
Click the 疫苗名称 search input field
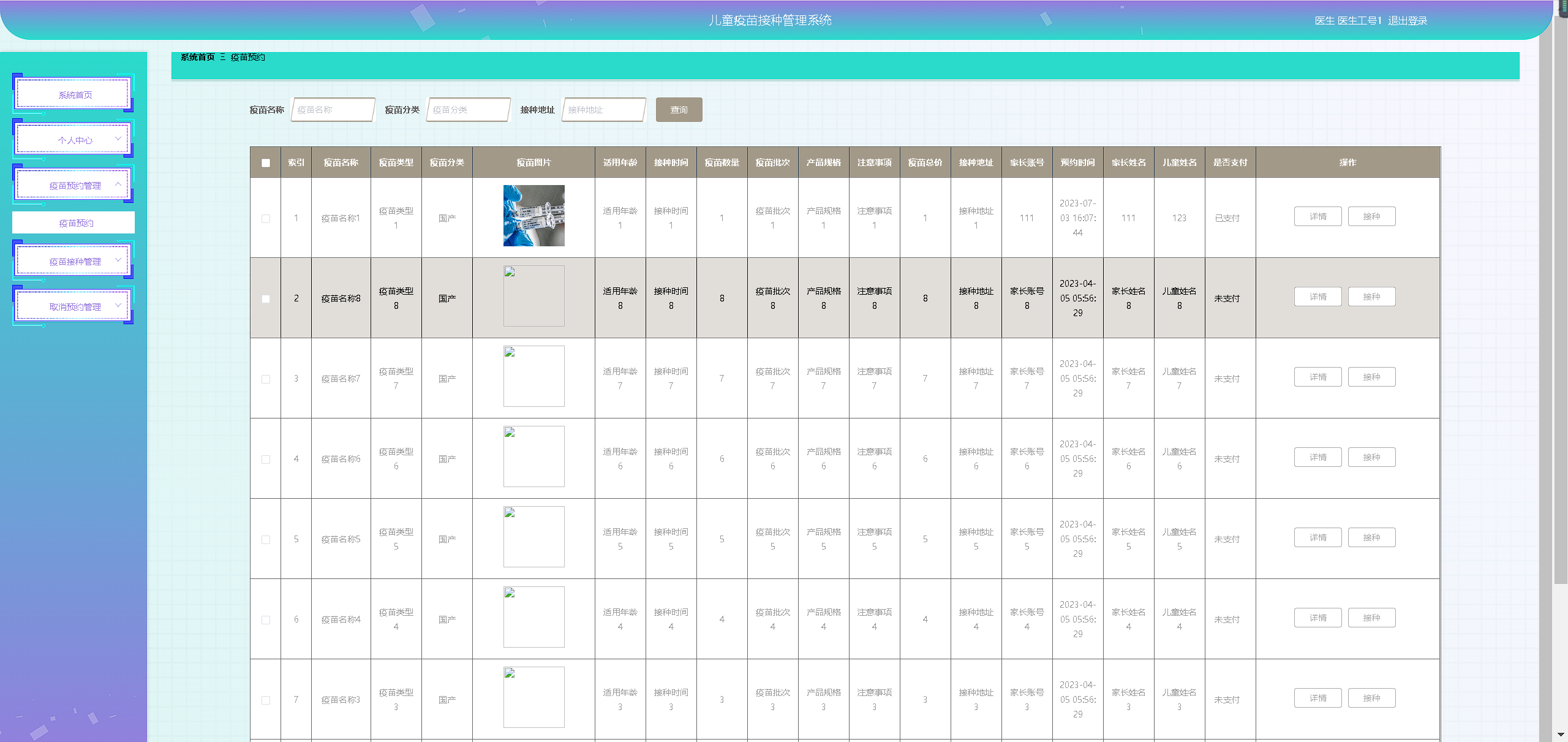(x=333, y=110)
